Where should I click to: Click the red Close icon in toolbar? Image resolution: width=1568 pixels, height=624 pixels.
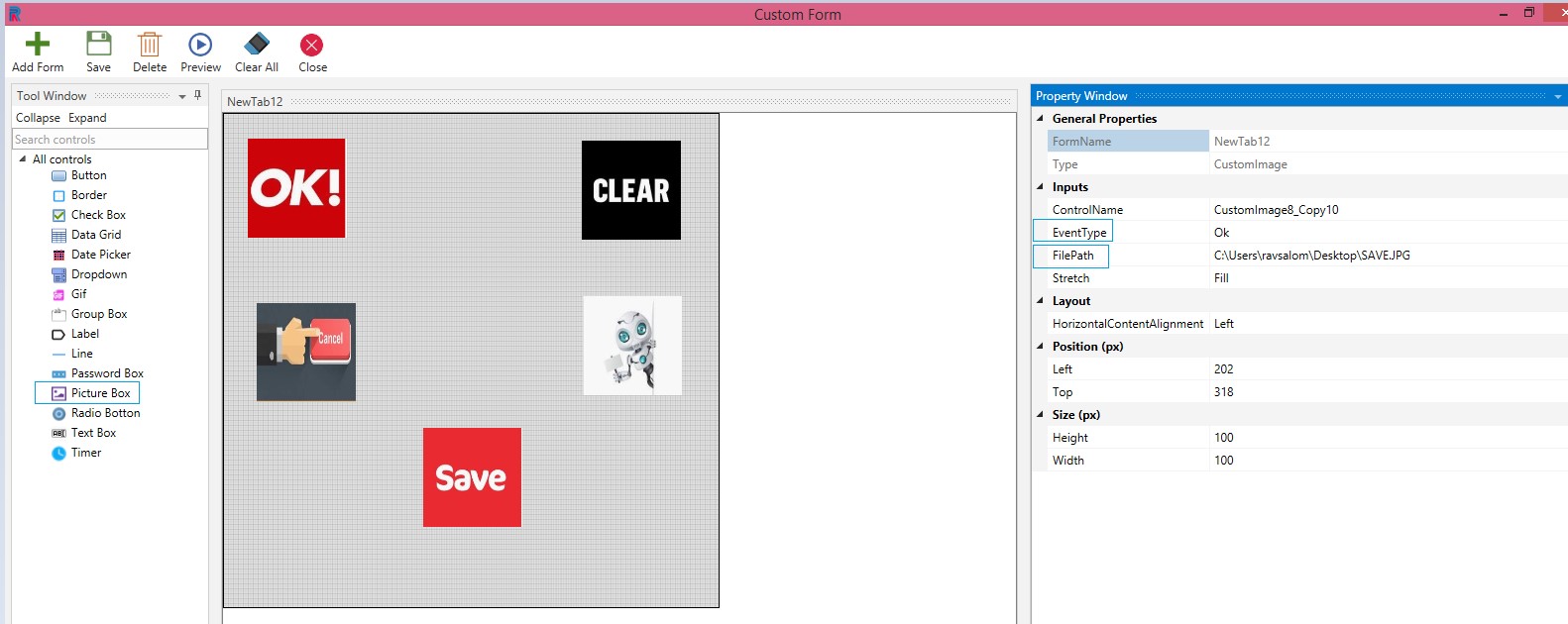(x=312, y=45)
